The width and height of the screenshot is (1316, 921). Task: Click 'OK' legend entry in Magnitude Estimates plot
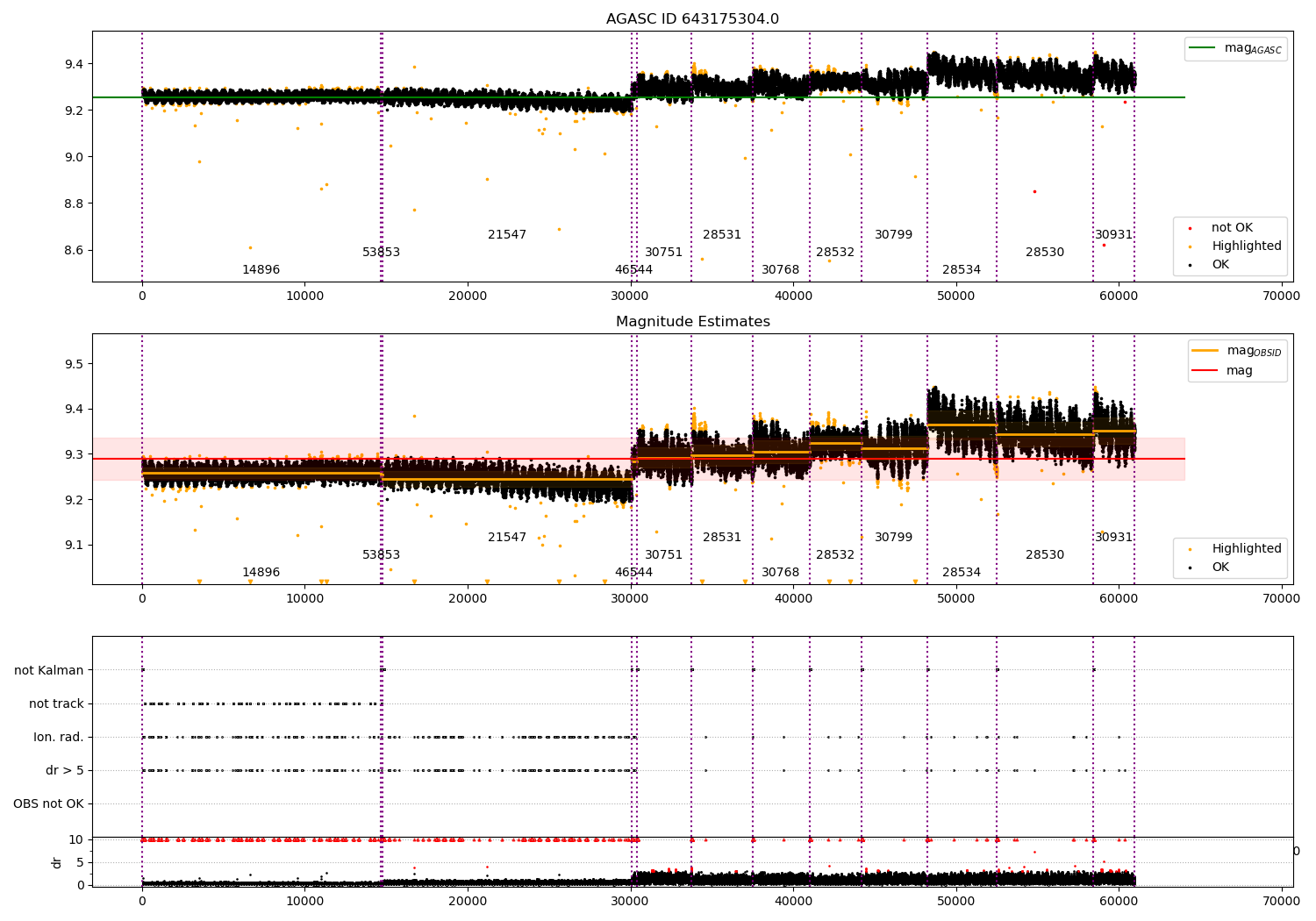click(x=1209, y=567)
